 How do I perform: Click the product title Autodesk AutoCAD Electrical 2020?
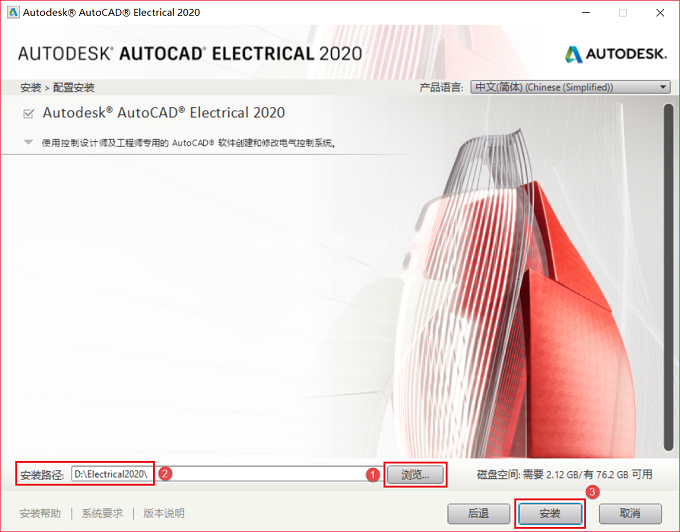pos(163,113)
